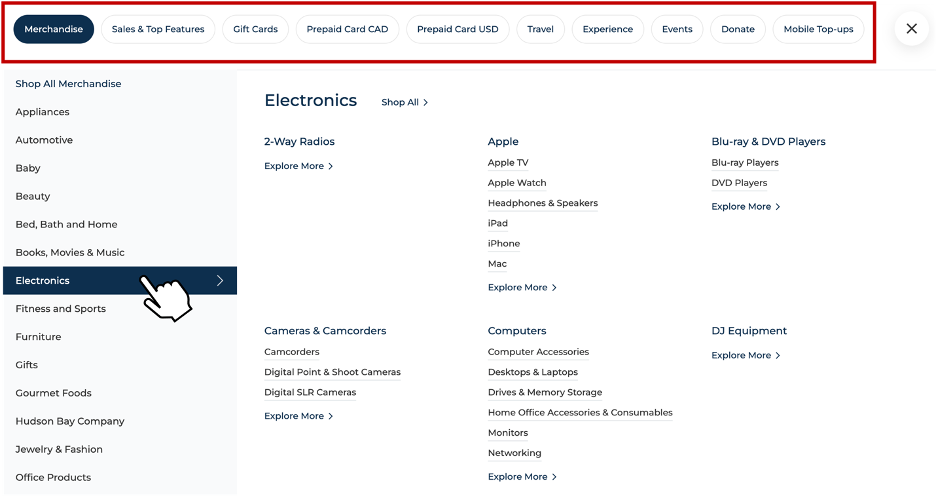936x496 pixels.
Task: Open Desktops & Laptops link
Action: (x=533, y=372)
